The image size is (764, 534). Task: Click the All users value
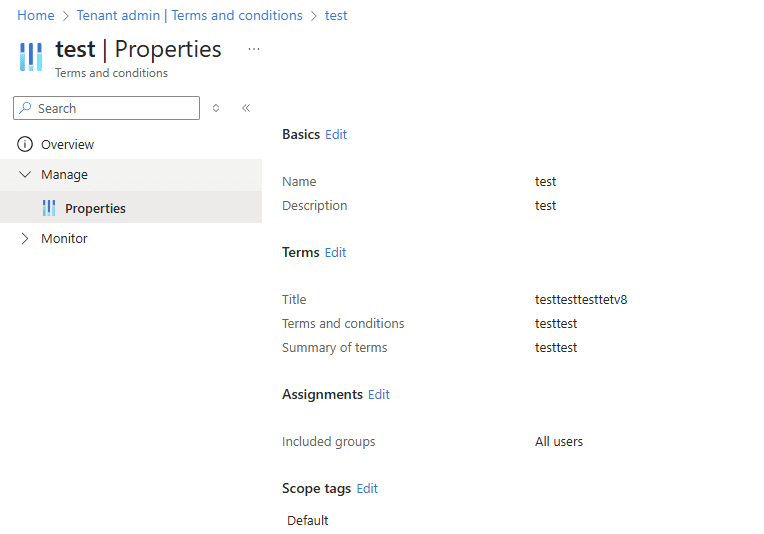click(558, 441)
